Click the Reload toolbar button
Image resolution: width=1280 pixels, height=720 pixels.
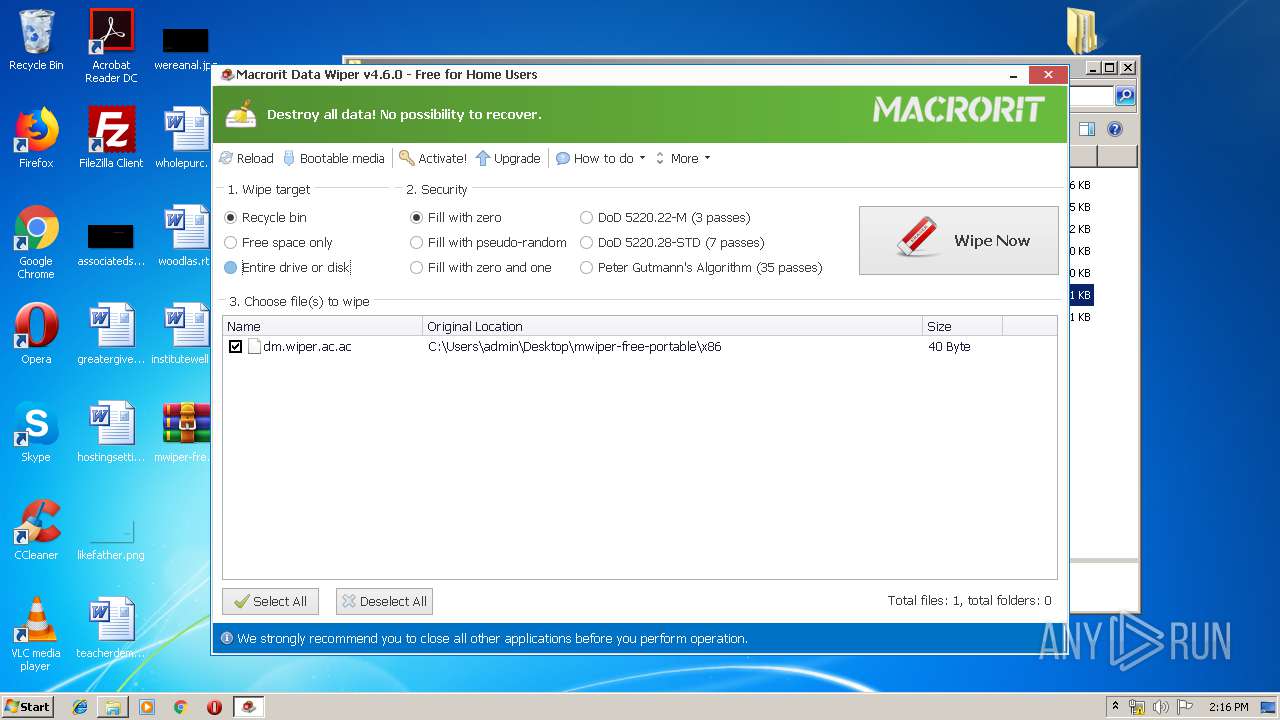pyautogui.click(x=246, y=158)
